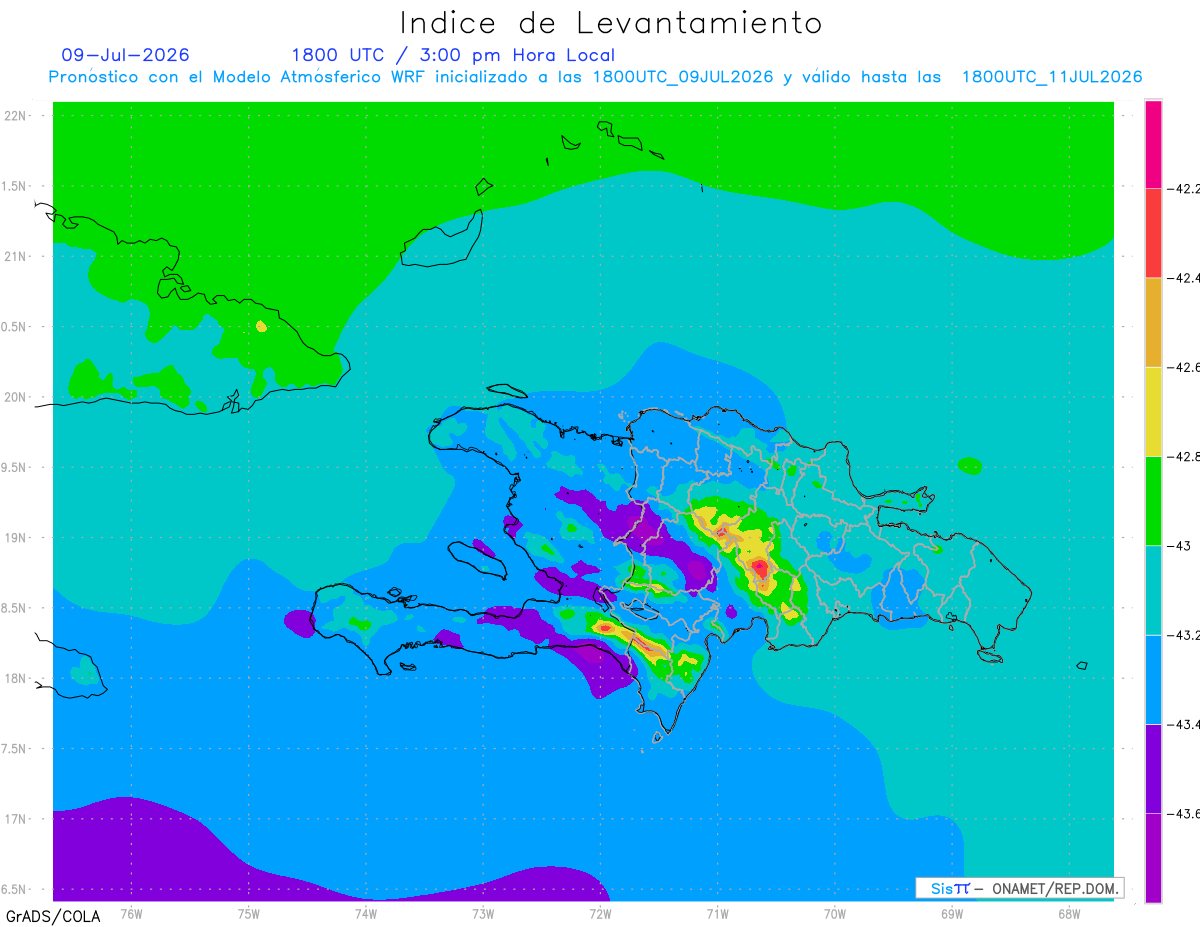This screenshot has height=927, width=1200.
Task: Click the 20N latitude axis label
Action: [17, 397]
